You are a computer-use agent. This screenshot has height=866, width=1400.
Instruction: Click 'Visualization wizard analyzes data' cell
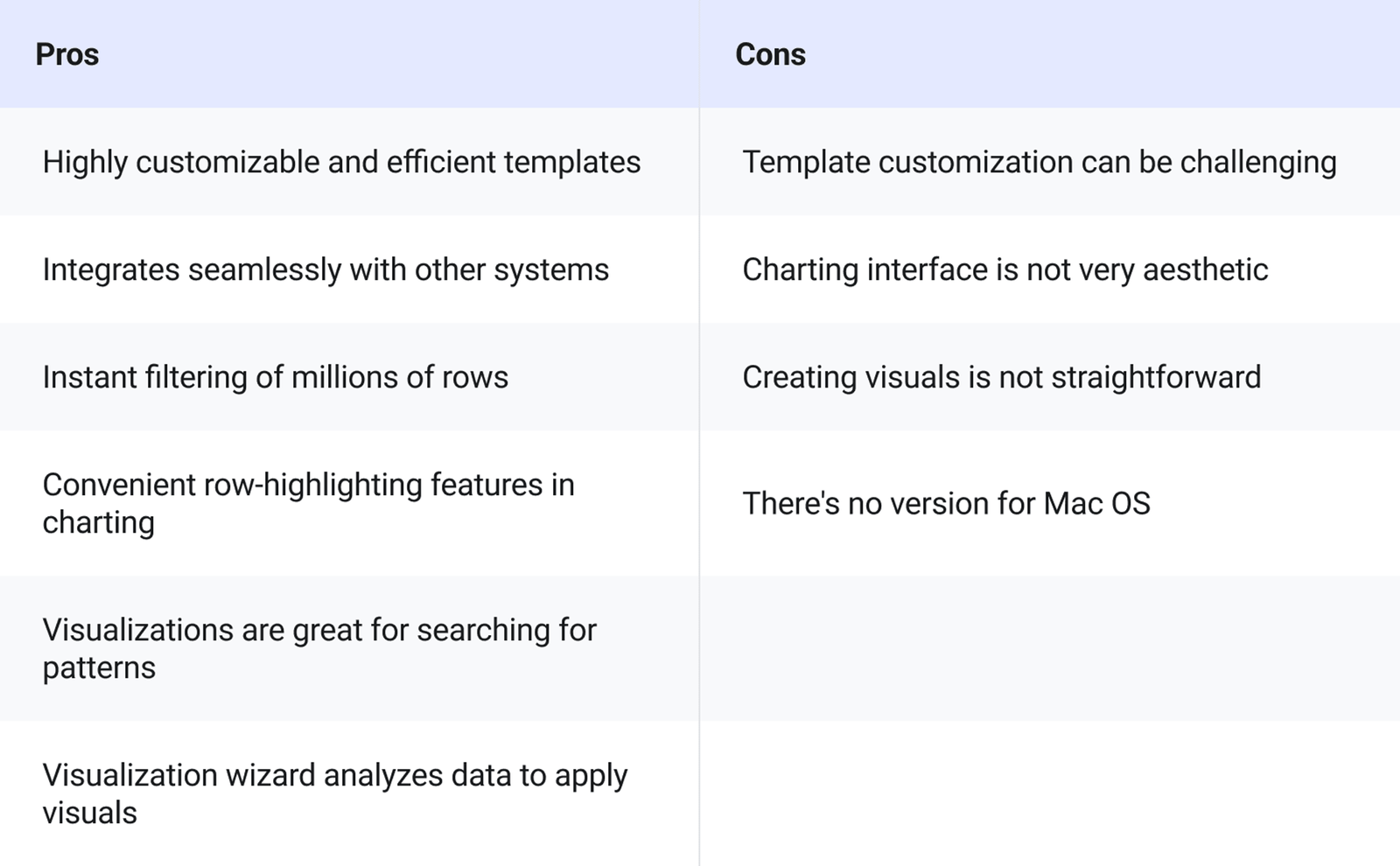pos(334,793)
